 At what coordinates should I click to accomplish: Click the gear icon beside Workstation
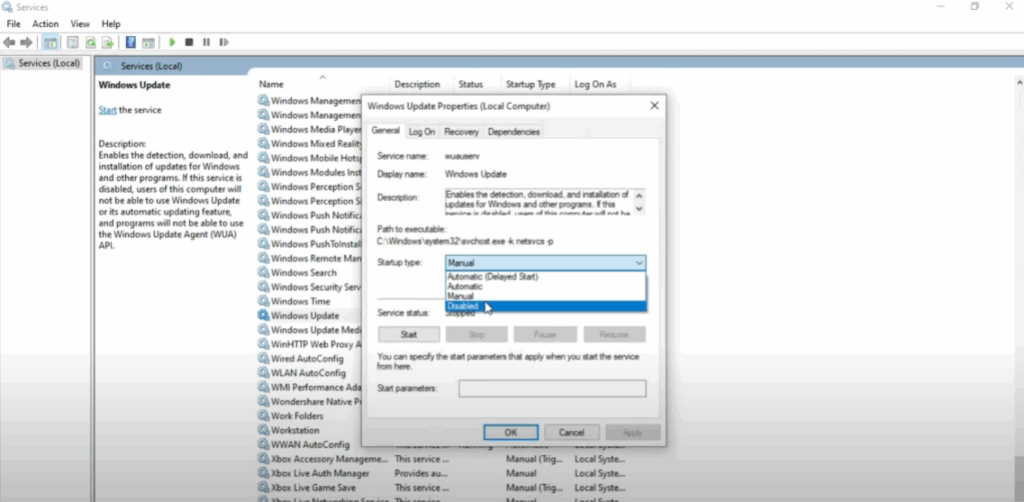click(263, 431)
